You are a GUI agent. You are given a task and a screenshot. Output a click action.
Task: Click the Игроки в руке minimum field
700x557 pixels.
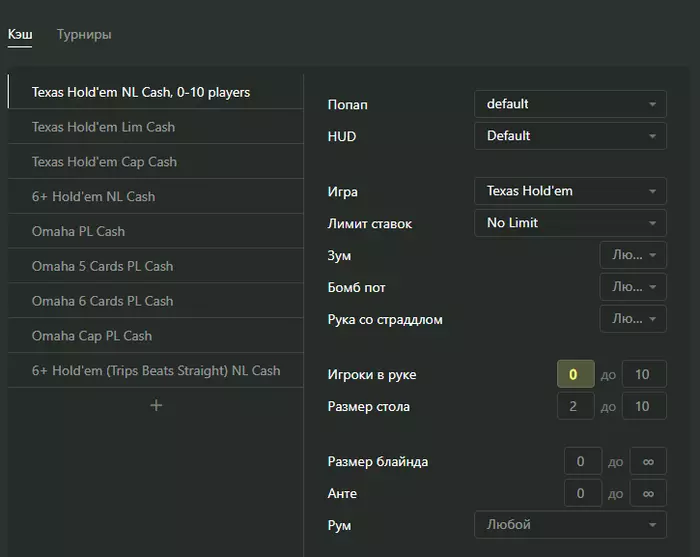click(x=575, y=374)
